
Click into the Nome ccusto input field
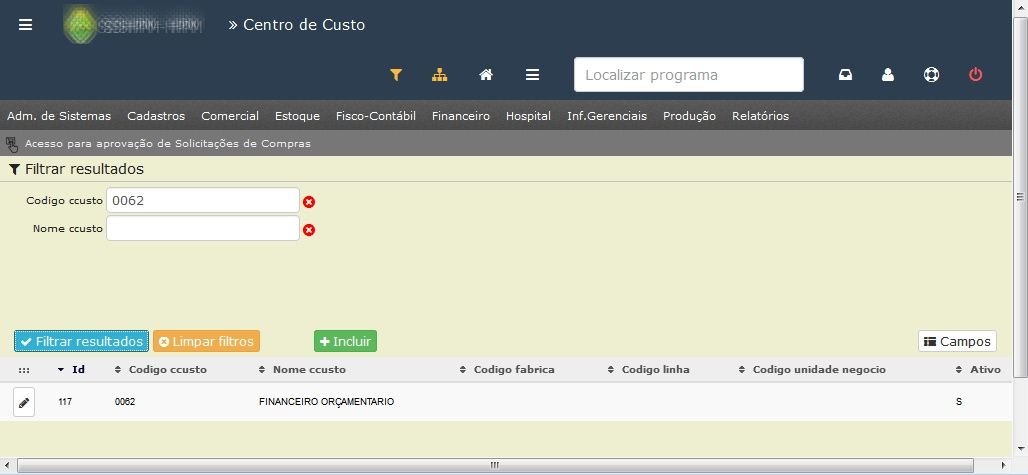coord(203,228)
